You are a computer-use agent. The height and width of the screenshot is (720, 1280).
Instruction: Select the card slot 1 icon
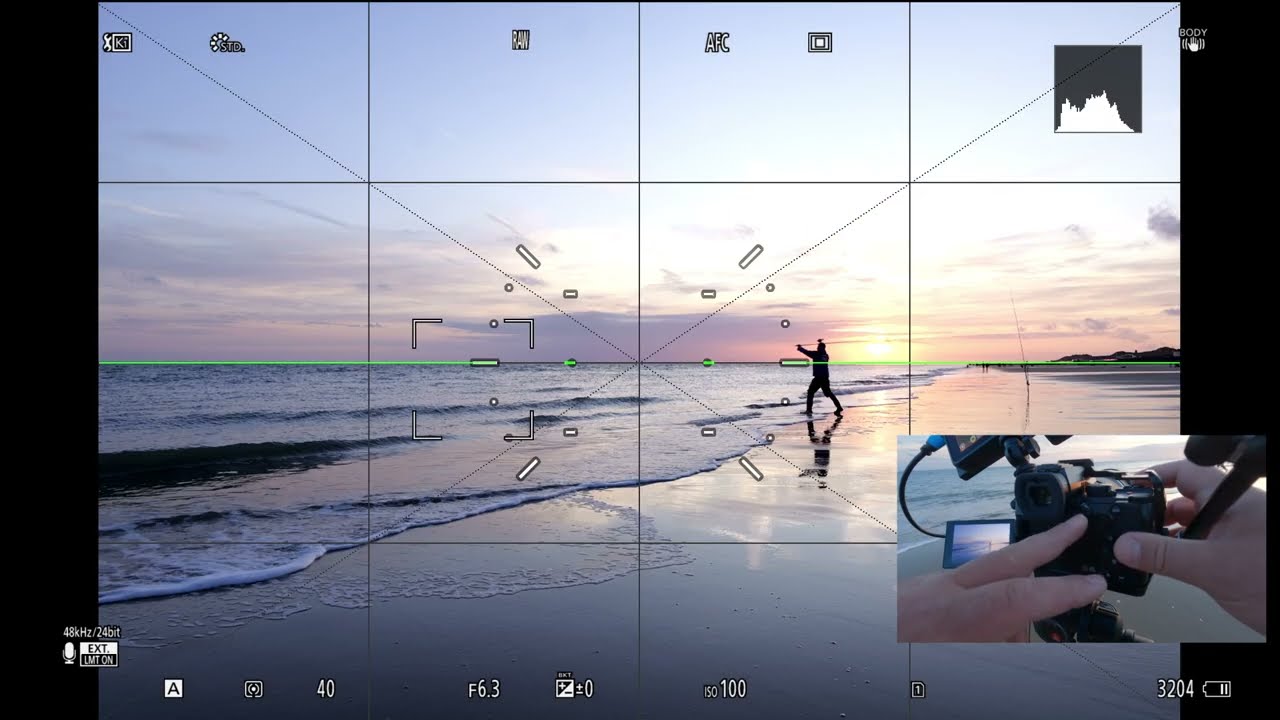918,689
